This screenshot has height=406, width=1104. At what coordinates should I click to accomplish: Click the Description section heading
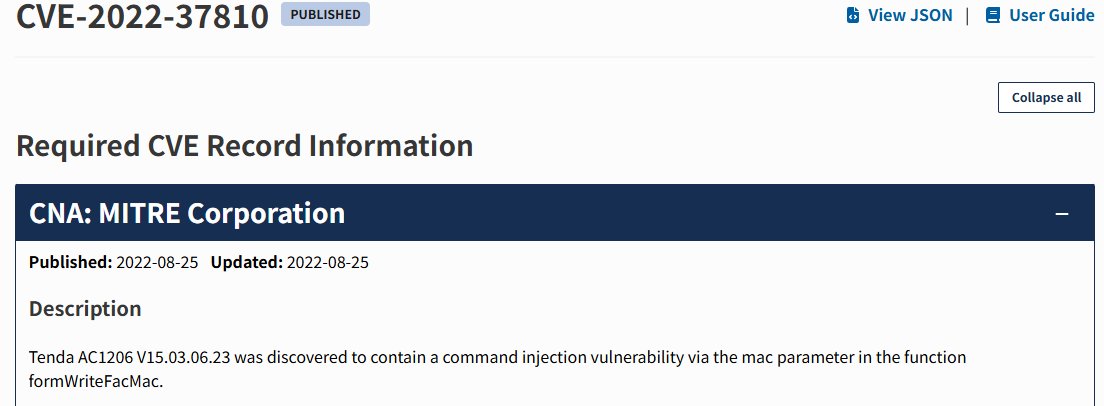point(85,309)
